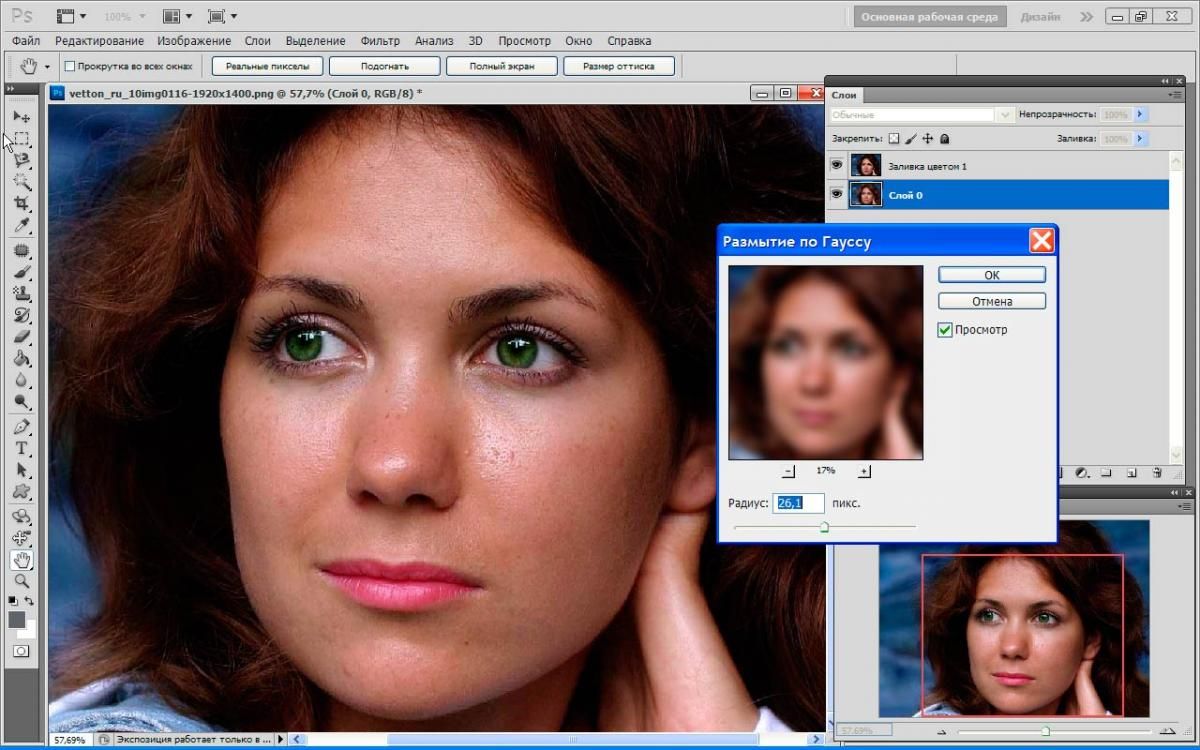Click the foreground color swatch
1200x750 pixels.
click(x=17, y=620)
